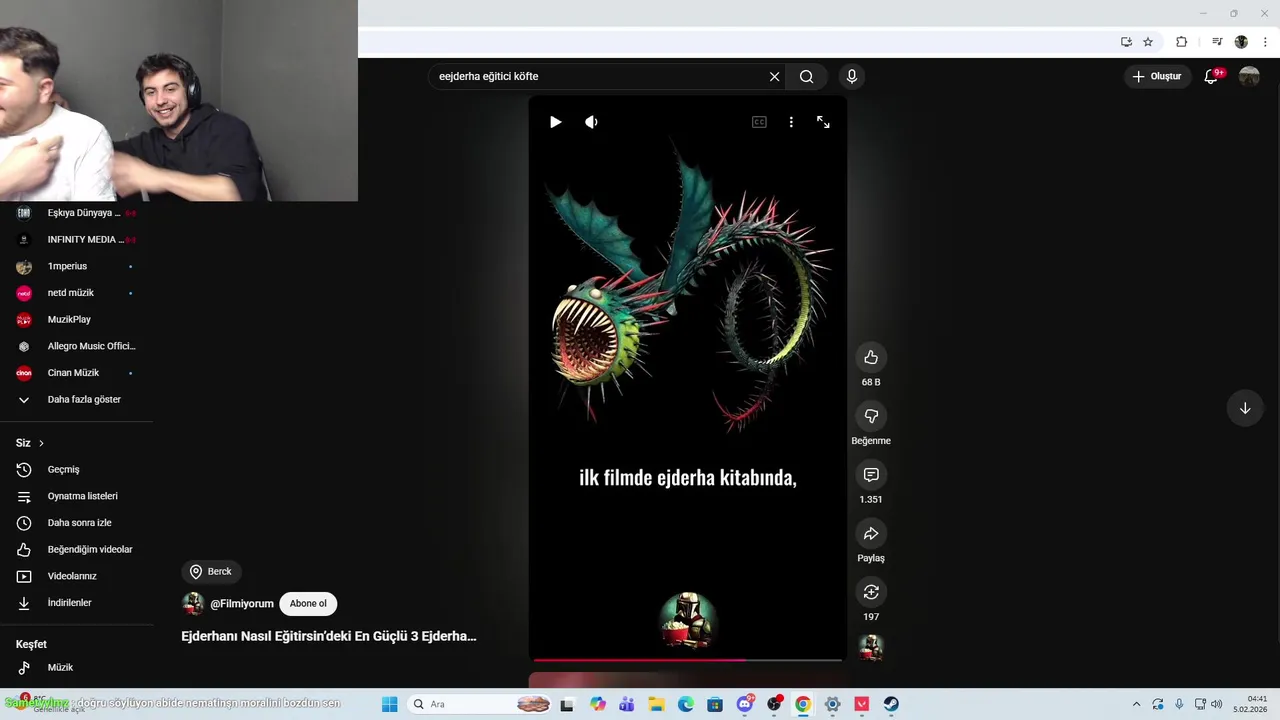Open Valorant icon on taskbar
This screenshot has width=1280, height=720.
tap(861, 704)
